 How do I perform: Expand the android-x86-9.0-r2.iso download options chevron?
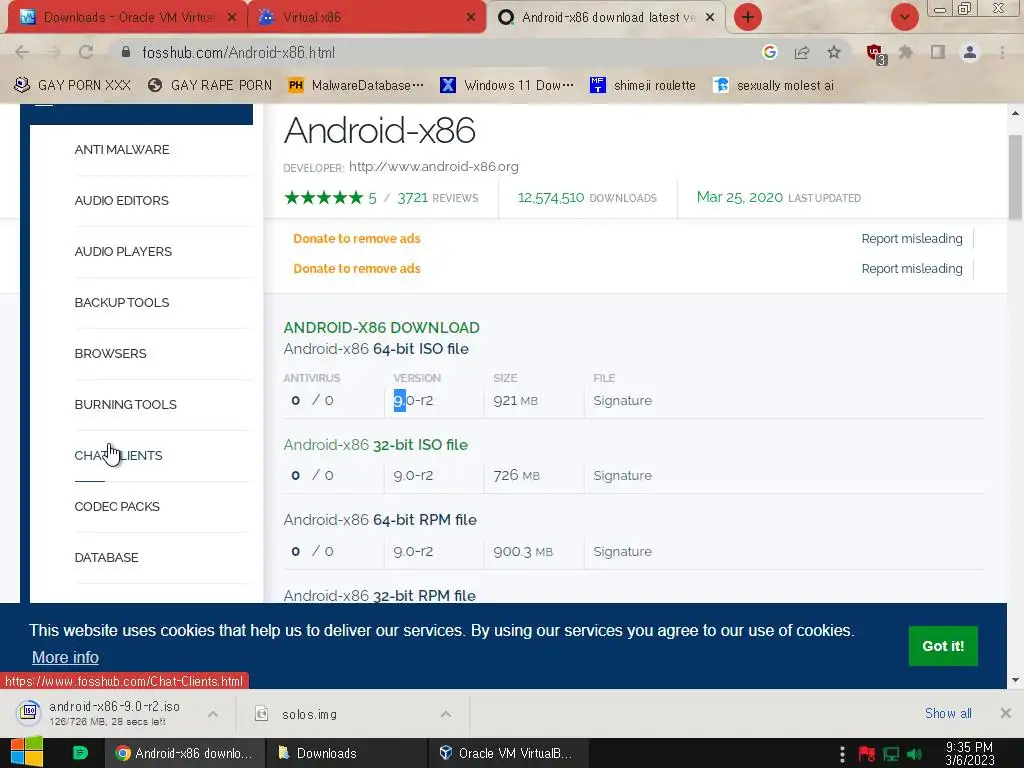click(213, 714)
